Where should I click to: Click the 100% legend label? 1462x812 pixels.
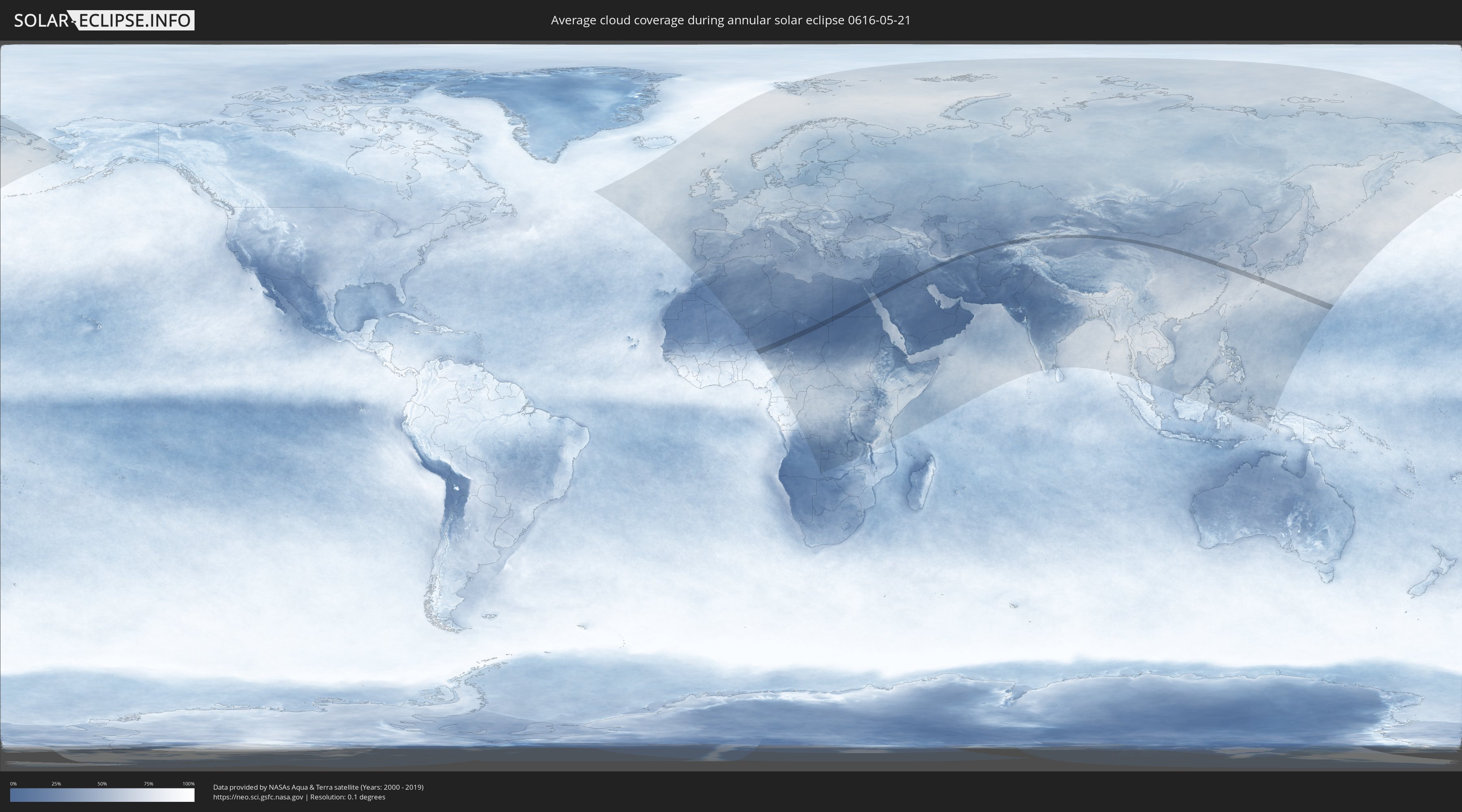(188, 784)
